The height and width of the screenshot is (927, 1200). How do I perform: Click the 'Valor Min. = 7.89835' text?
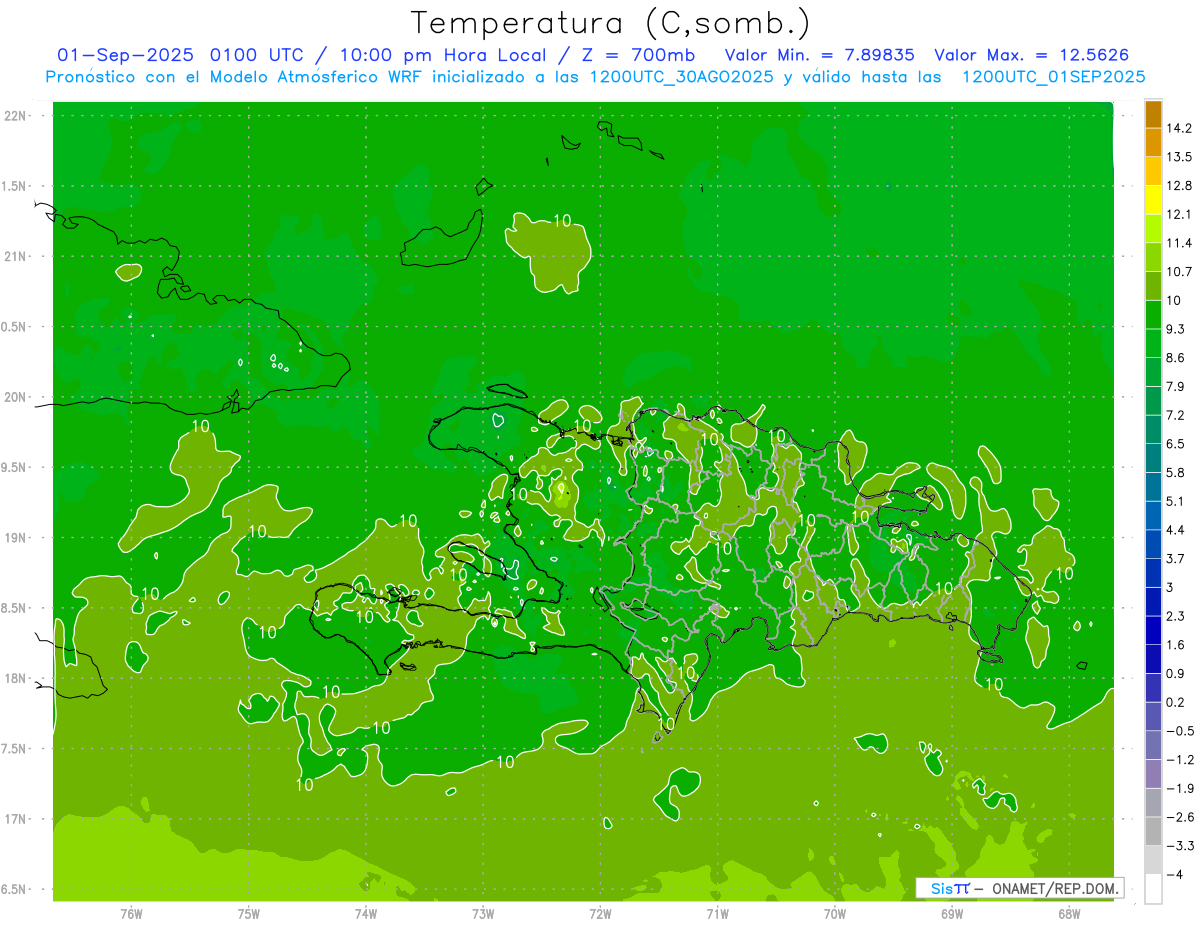(x=819, y=55)
